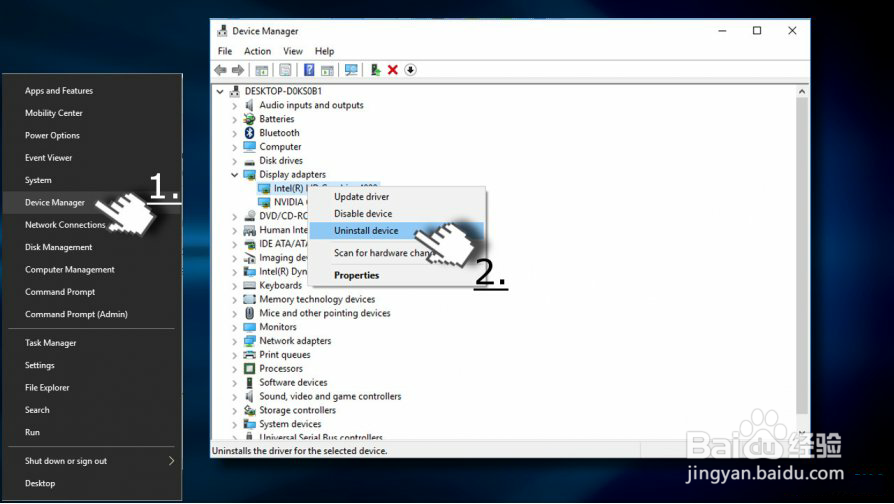Select Software devices in the tree
This screenshot has height=504, width=894.
coord(293,383)
